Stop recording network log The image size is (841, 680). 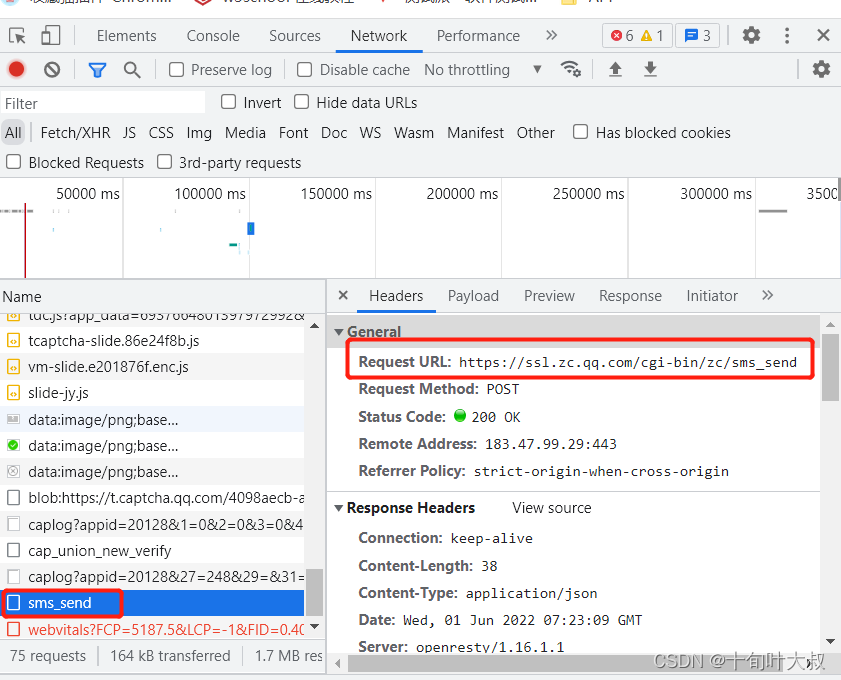click(17, 69)
